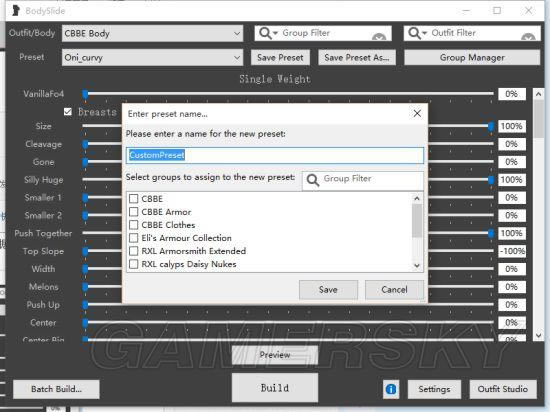Click the Group Filter magnifier icon in dialog
Screen dimensions: 550x412
313,180
